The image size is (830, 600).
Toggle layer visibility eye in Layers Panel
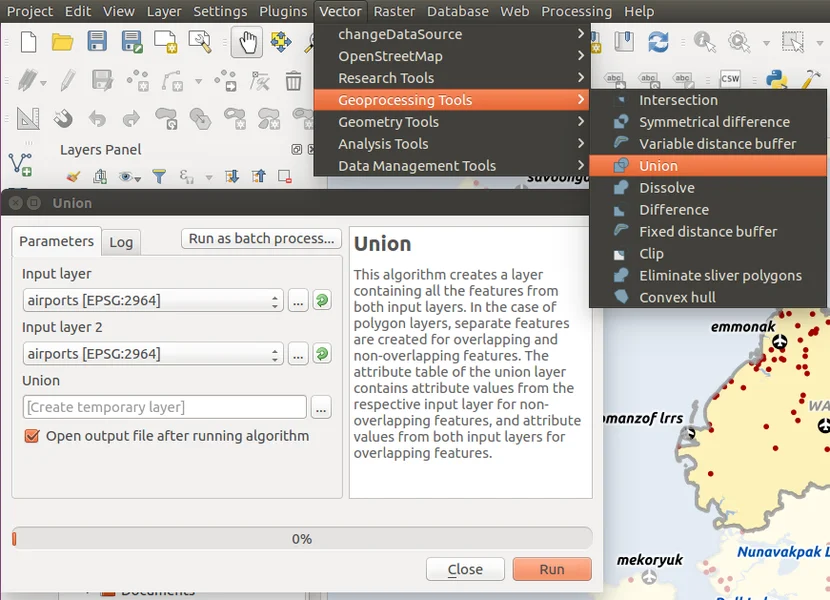tap(129, 177)
